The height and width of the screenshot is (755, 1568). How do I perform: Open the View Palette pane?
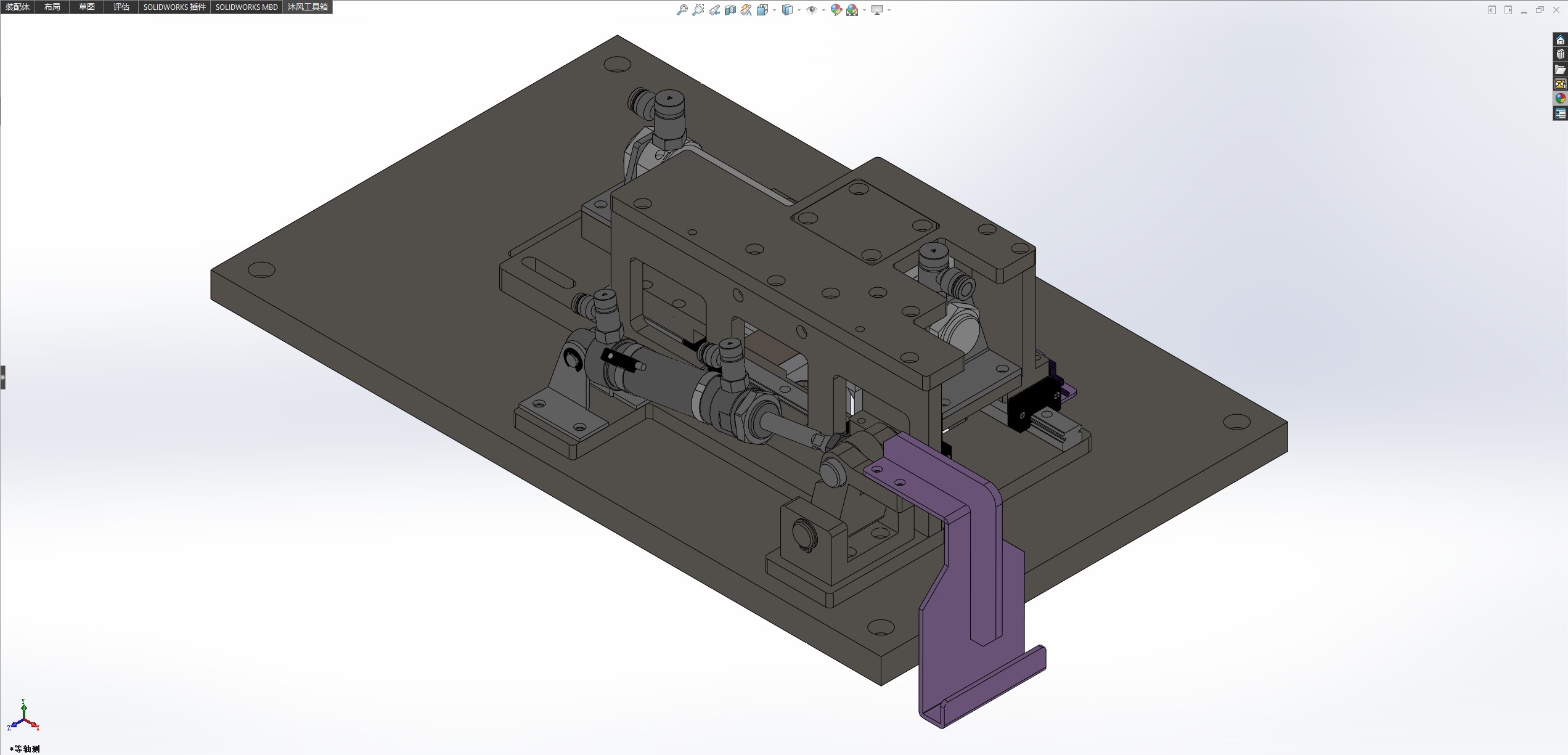click(1560, 84)
